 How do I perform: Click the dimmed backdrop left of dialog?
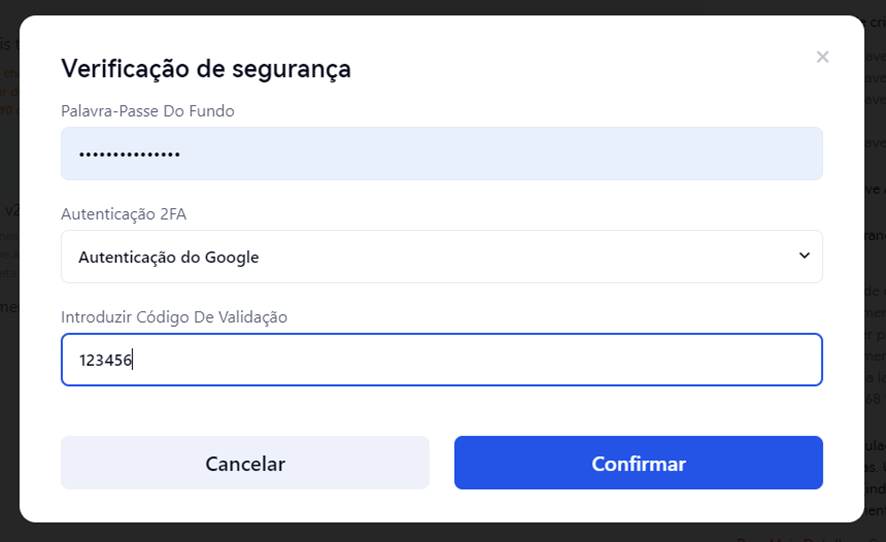9,300
